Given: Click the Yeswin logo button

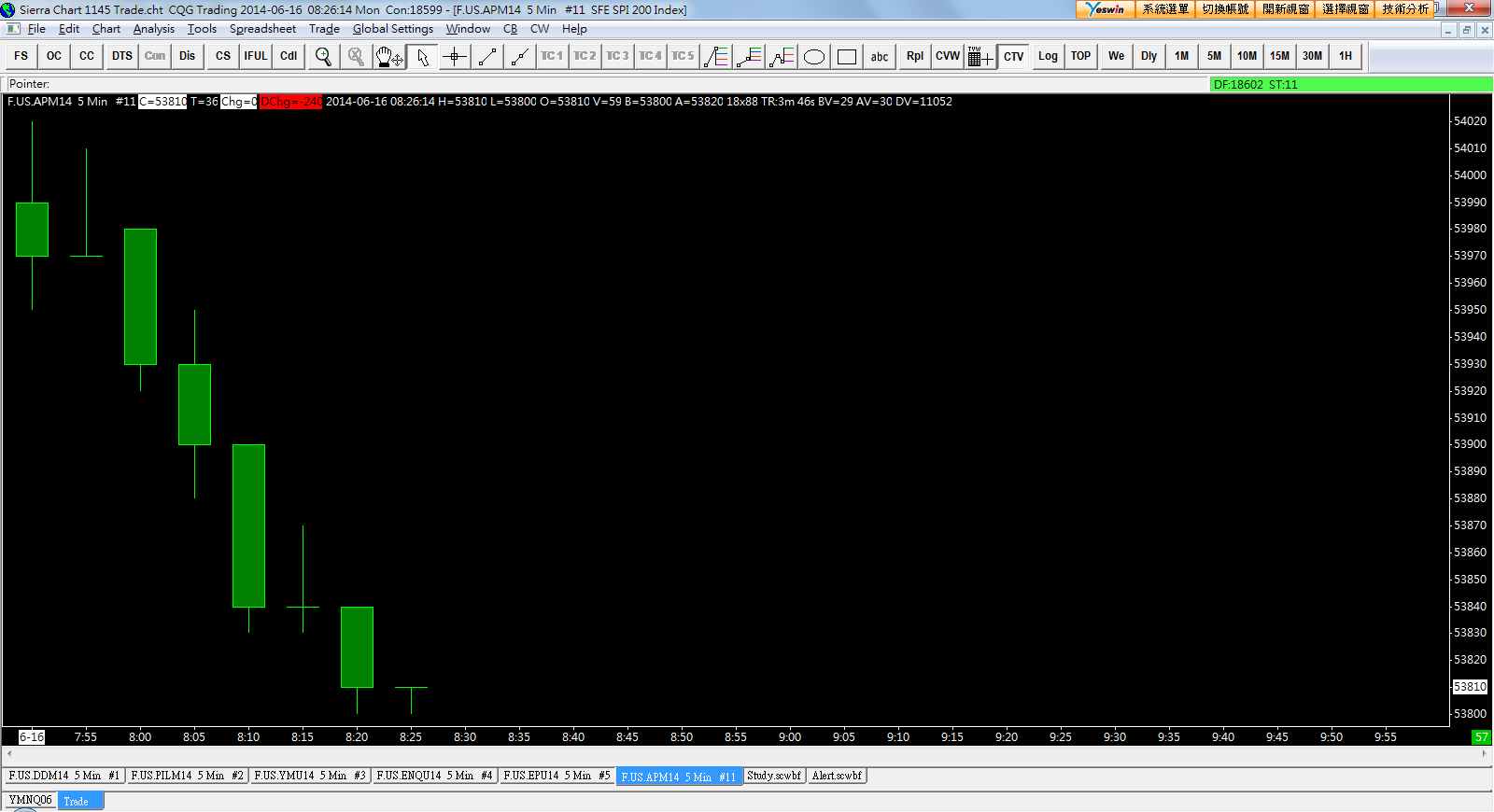Looking at the screenshot, I should pyautogui.click(x=1106, y=9).
